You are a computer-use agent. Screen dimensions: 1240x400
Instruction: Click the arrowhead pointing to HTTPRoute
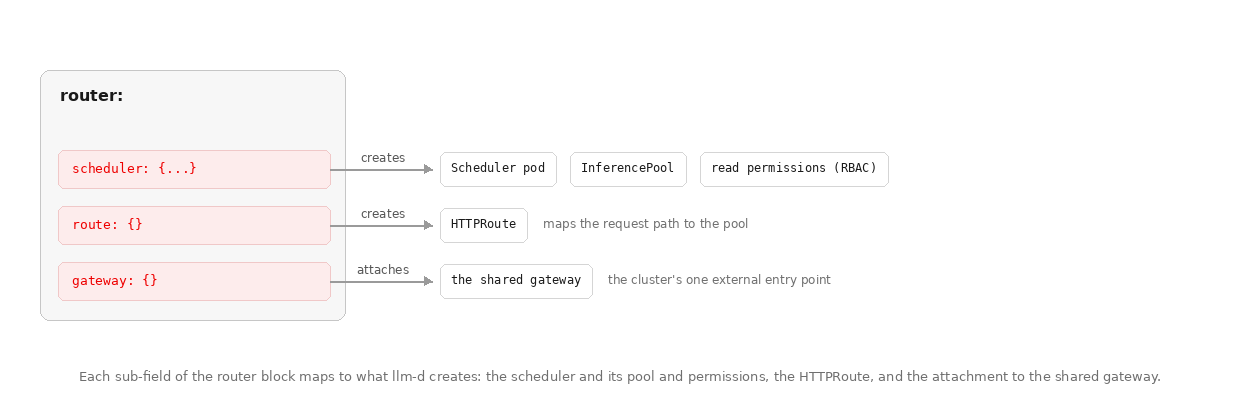pos(429,226)
